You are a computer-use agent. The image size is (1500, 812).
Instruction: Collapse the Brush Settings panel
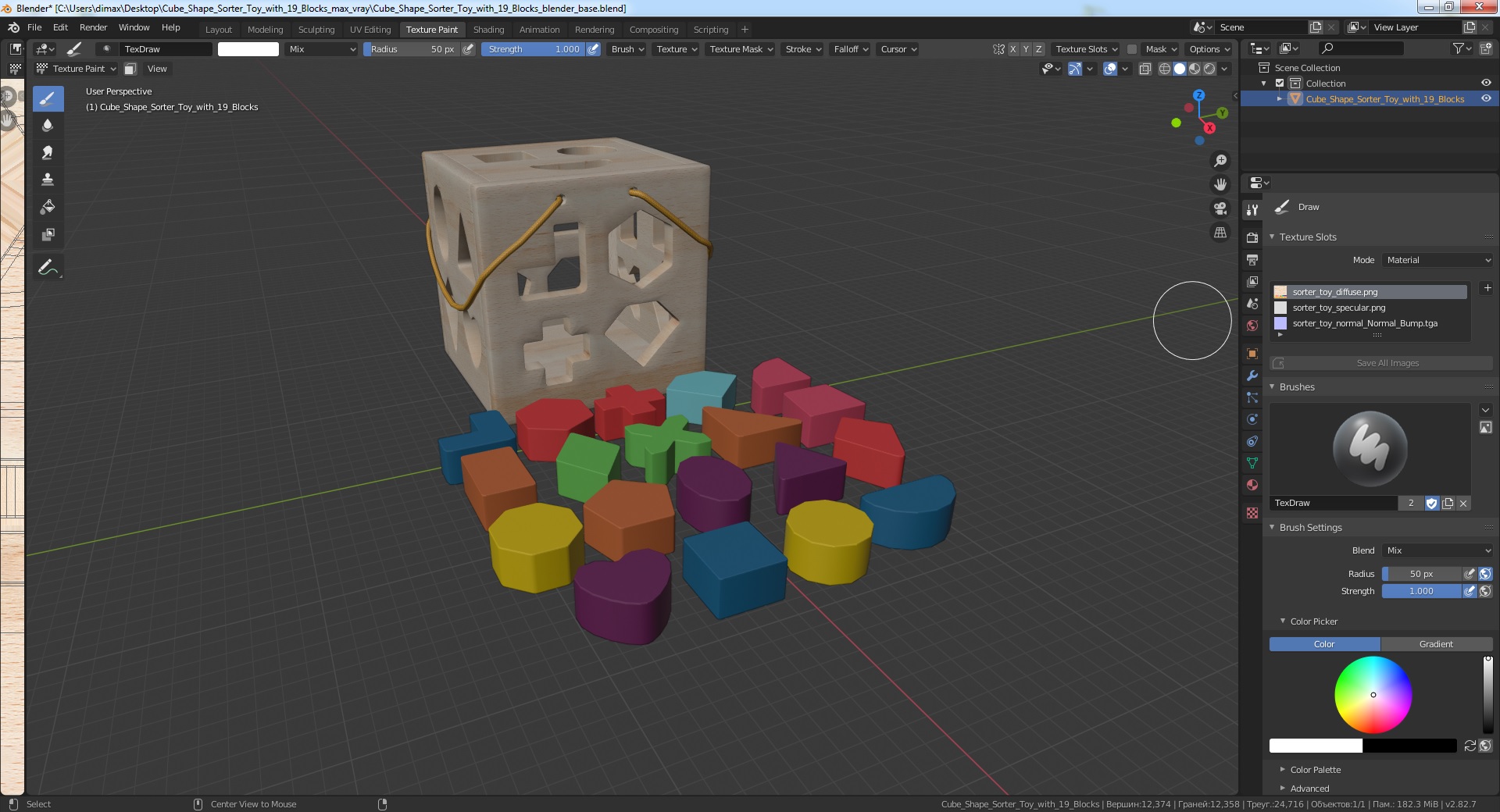pos(1272,528)
